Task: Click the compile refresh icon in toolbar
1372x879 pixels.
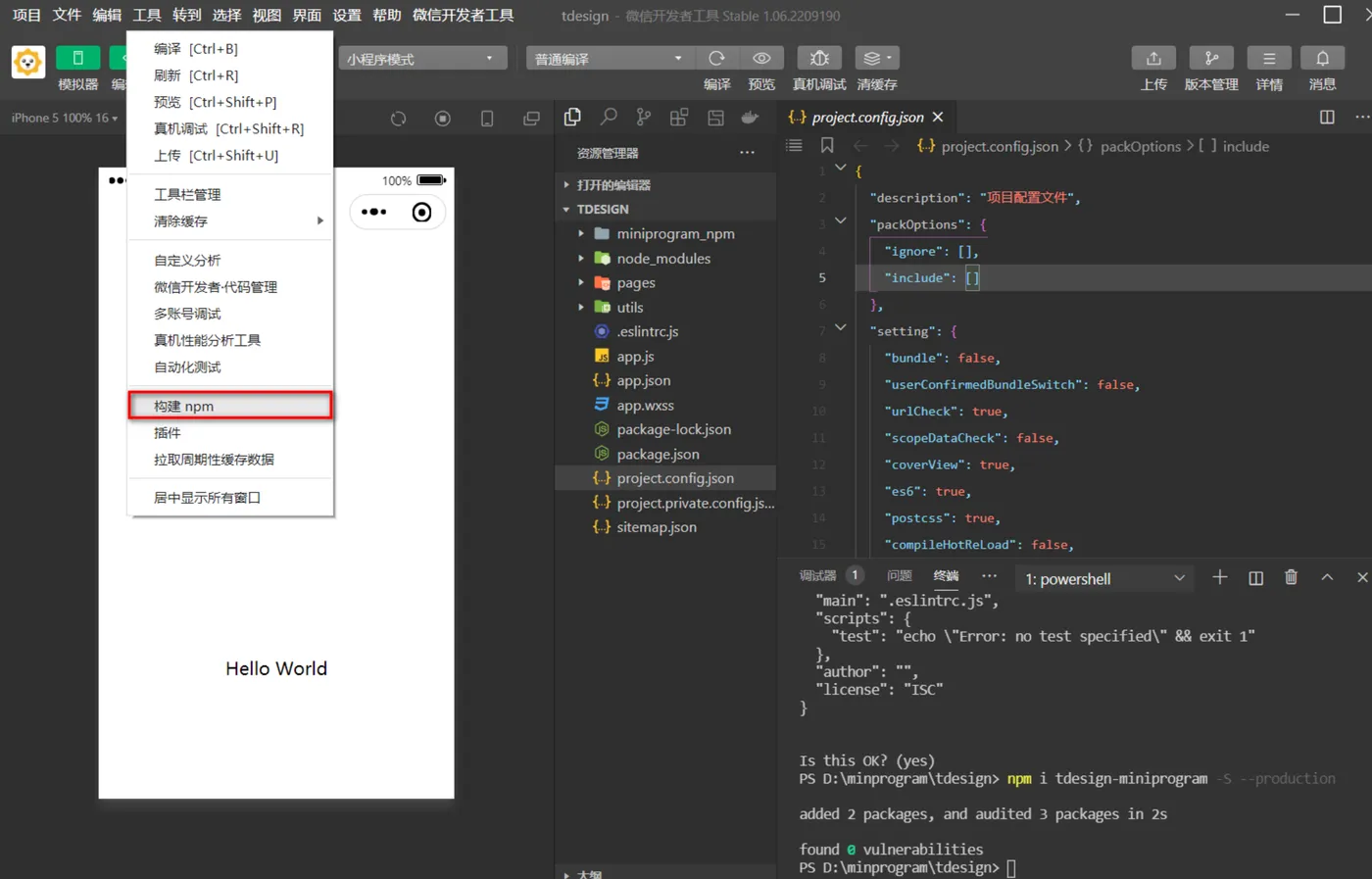Action: 717,59
